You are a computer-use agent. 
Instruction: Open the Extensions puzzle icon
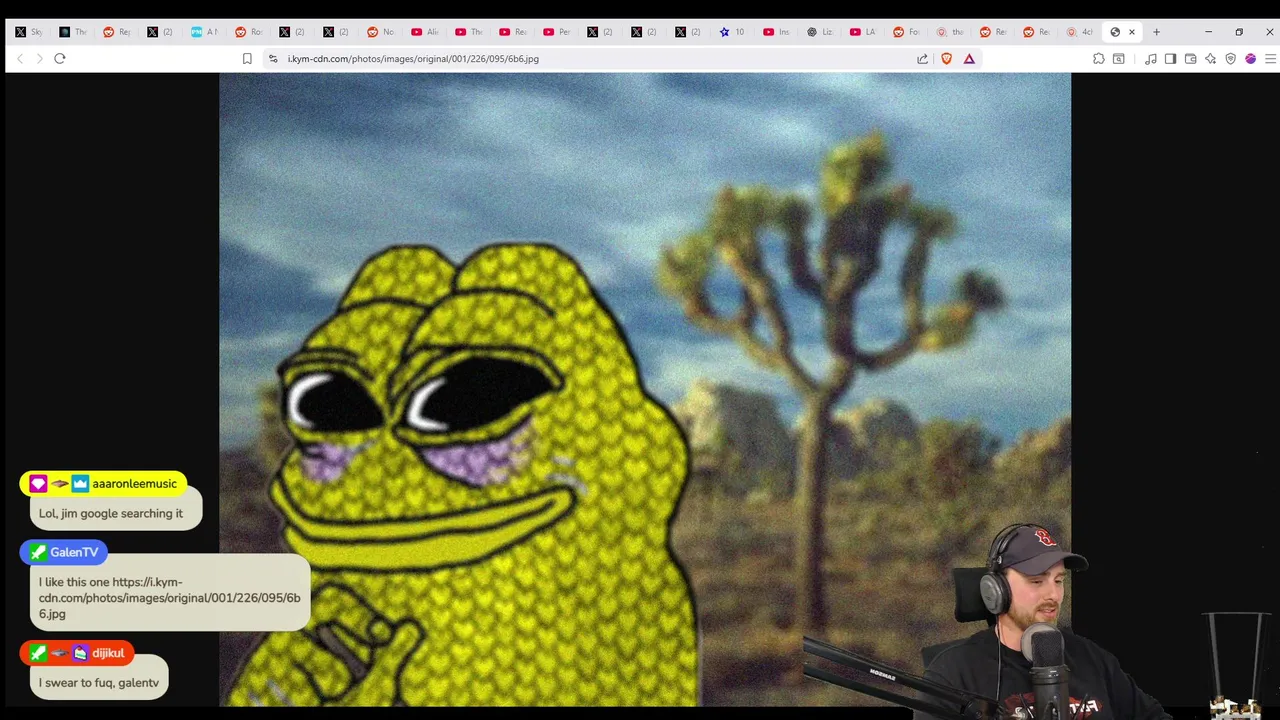tap(1098, 59)
